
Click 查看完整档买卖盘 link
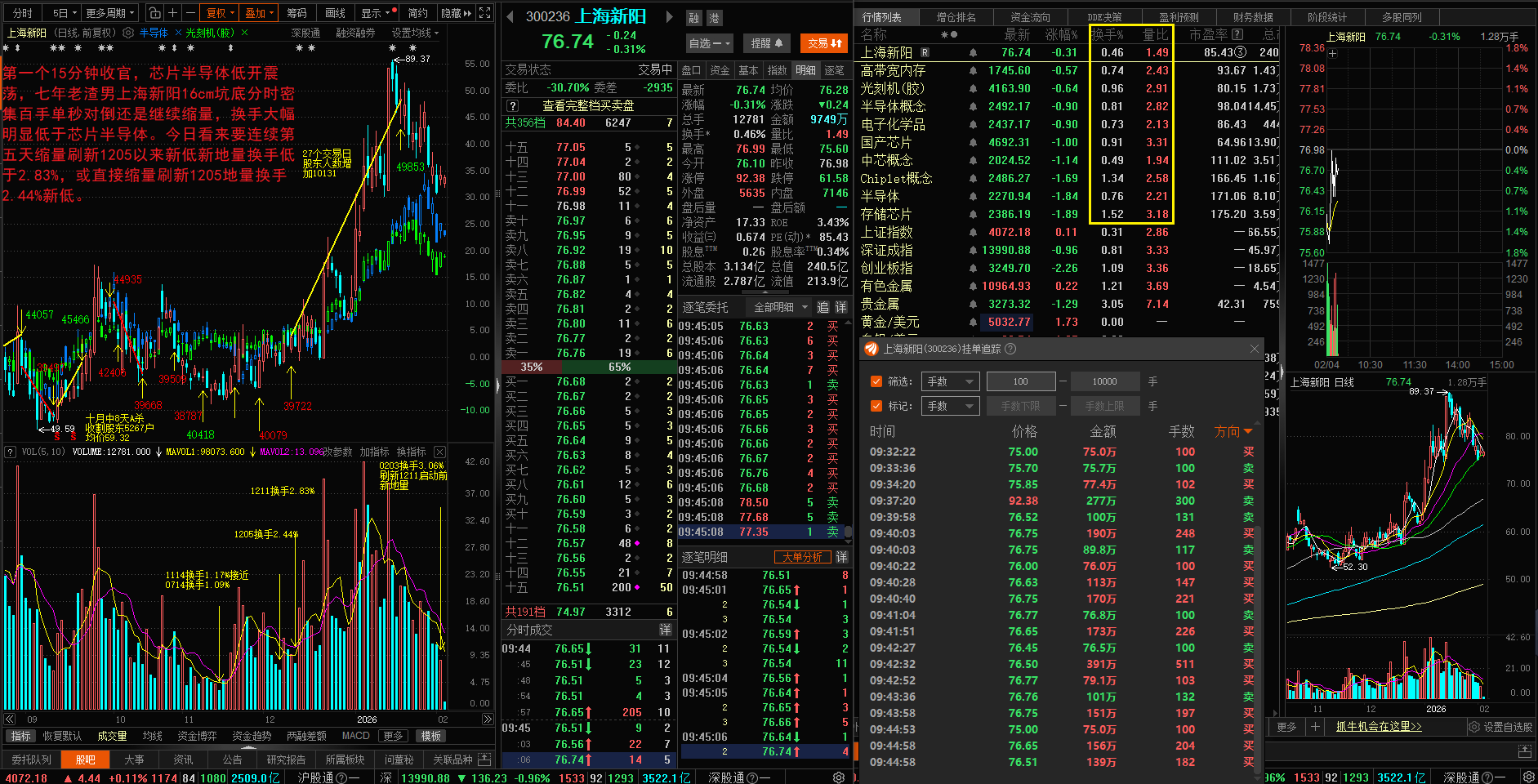tap(588, 106)
